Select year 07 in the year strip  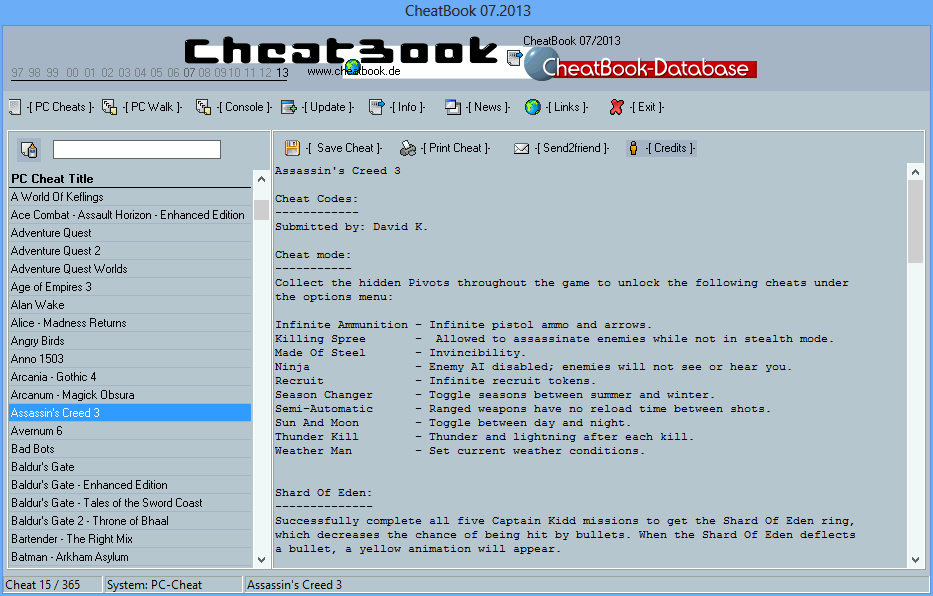189,73
